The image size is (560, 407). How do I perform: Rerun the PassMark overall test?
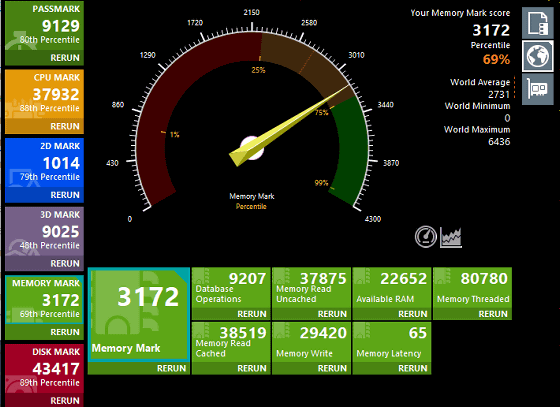pos(65,58)
